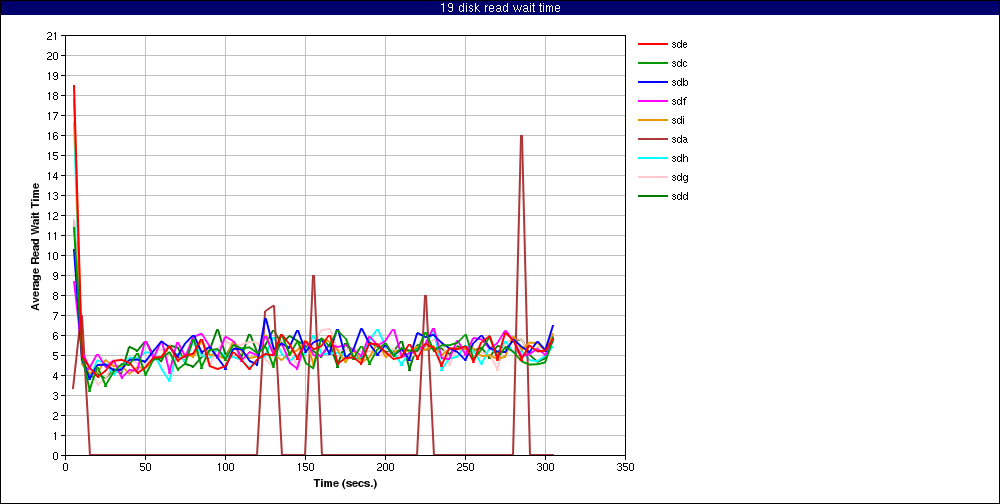Click x-axis tick label 350
Image resolution: width=1000 pixels, height=504 pixels.
click(625, 467)
